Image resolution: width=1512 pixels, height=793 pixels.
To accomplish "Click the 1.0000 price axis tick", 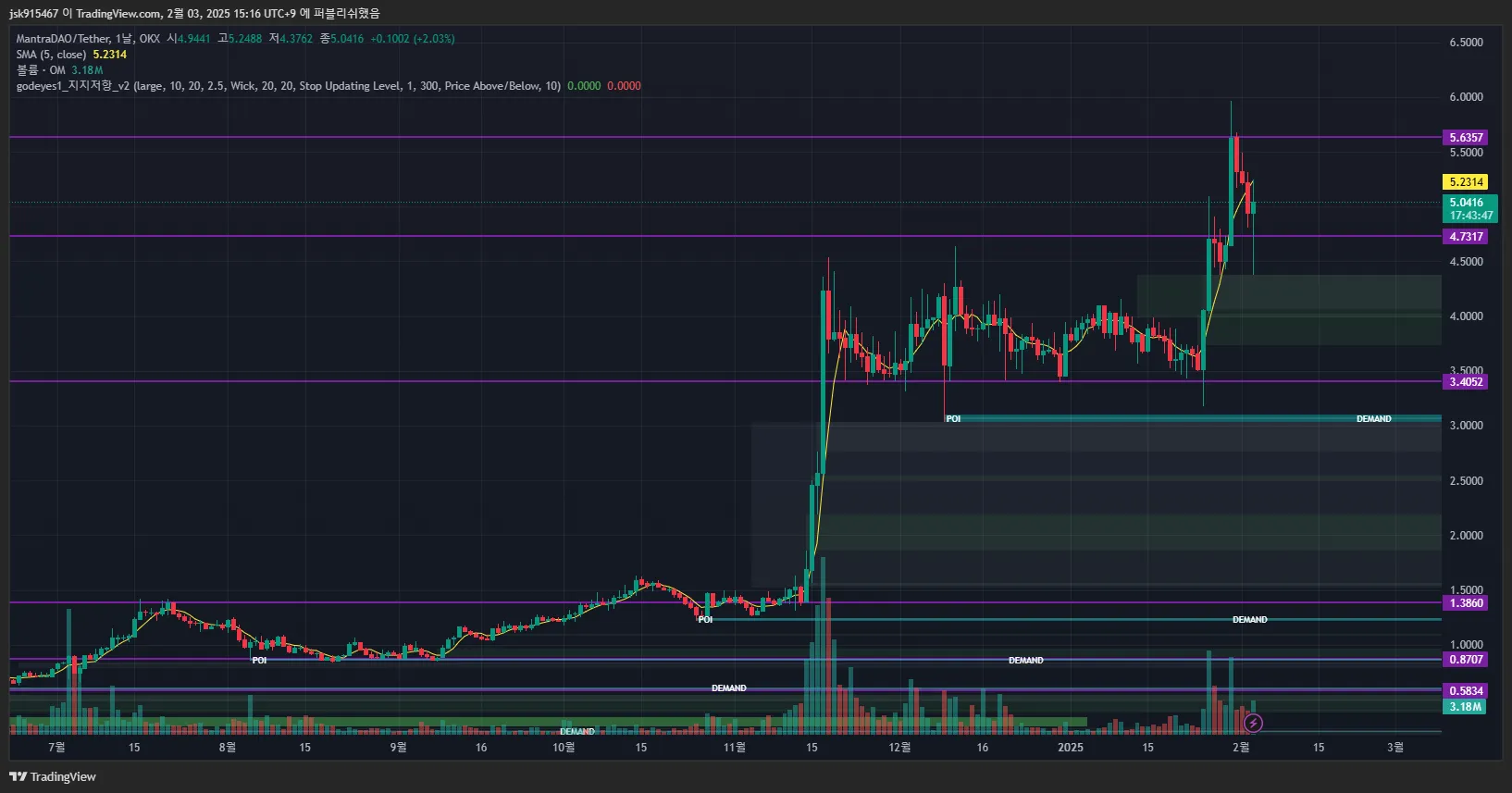I will coord(1466,645).
